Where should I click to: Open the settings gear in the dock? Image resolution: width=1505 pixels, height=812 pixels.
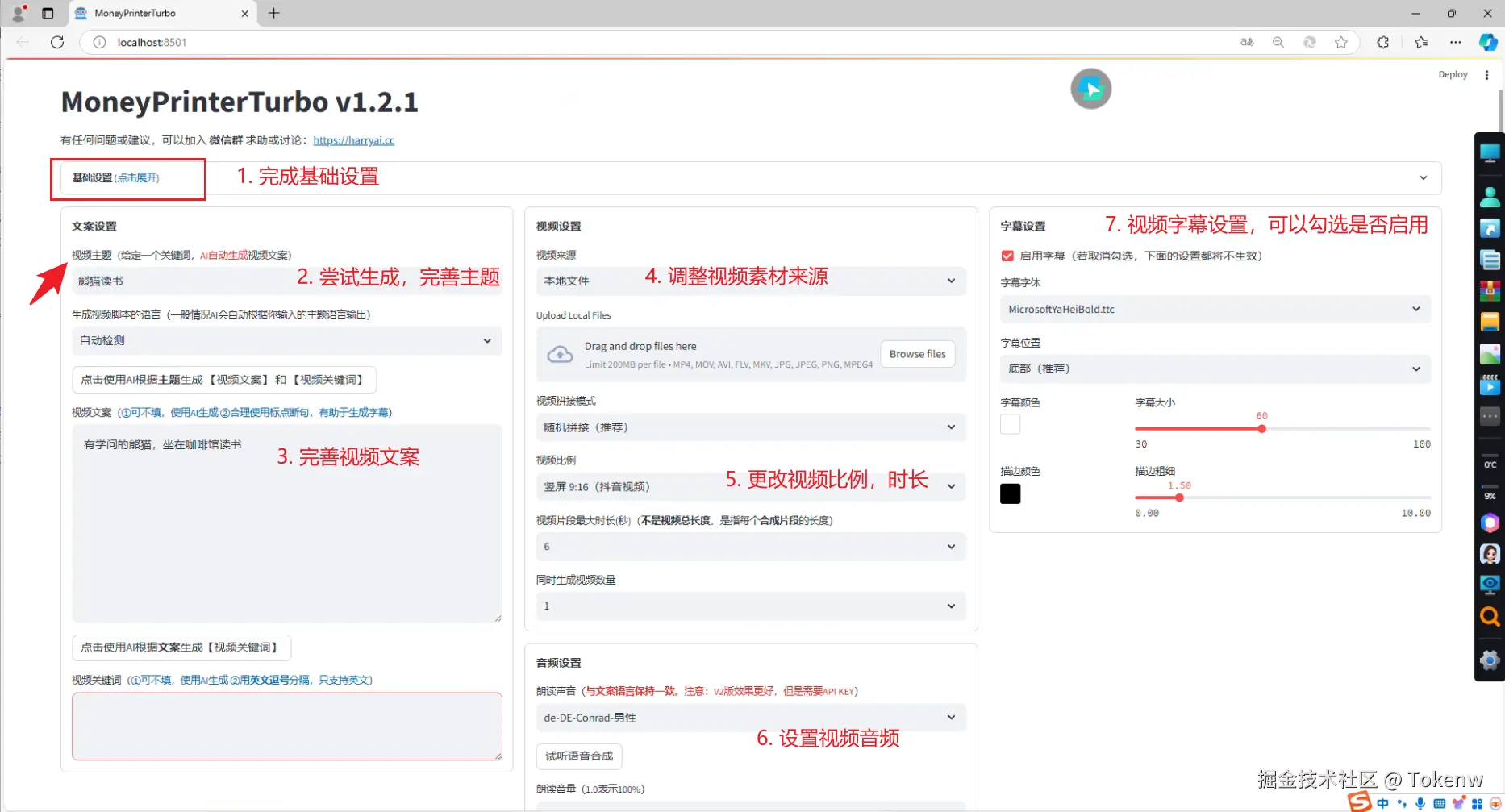point(1490,660)
